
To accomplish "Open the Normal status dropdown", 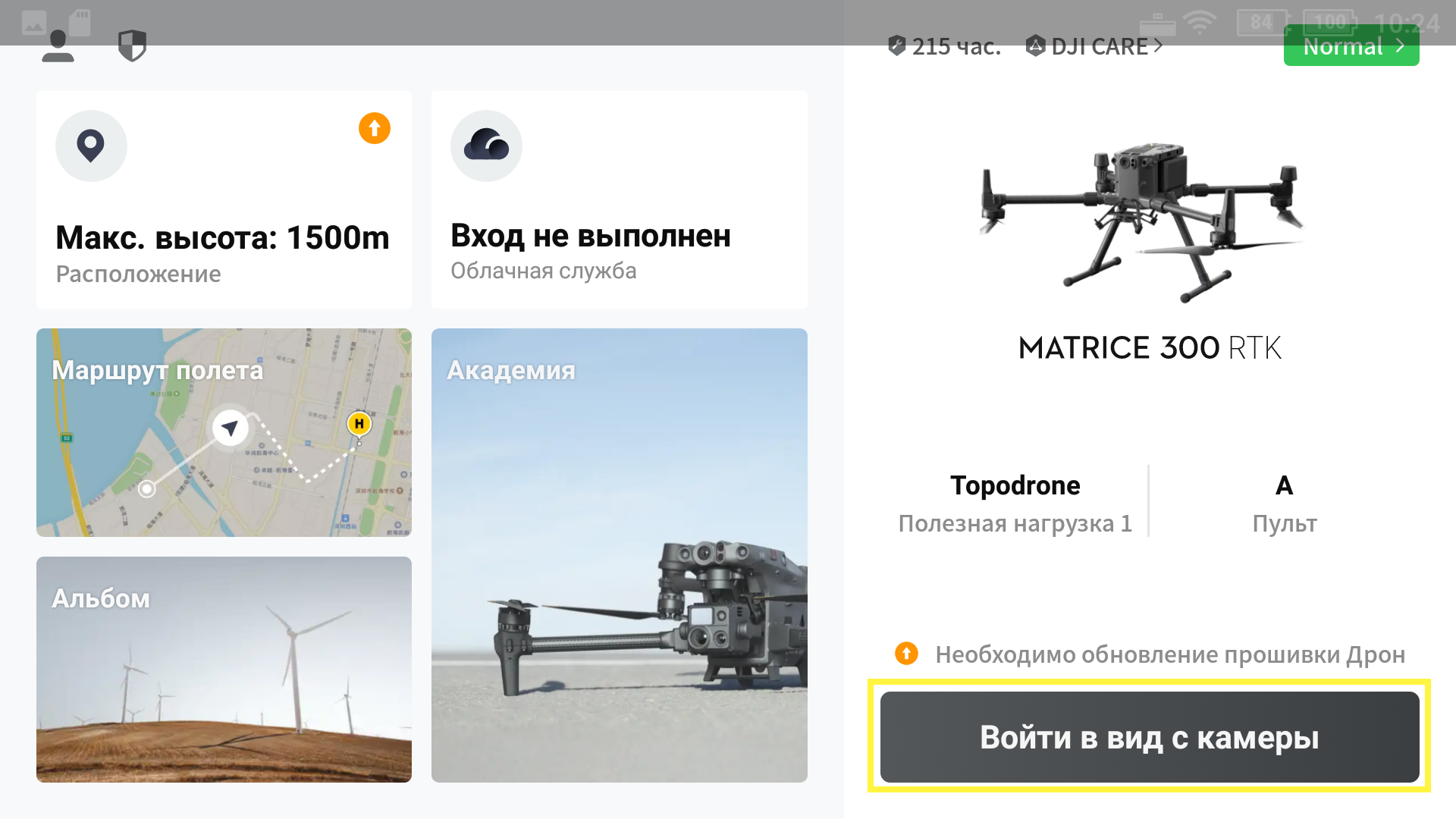I will pyautogui.click(x=1351, y=46).
